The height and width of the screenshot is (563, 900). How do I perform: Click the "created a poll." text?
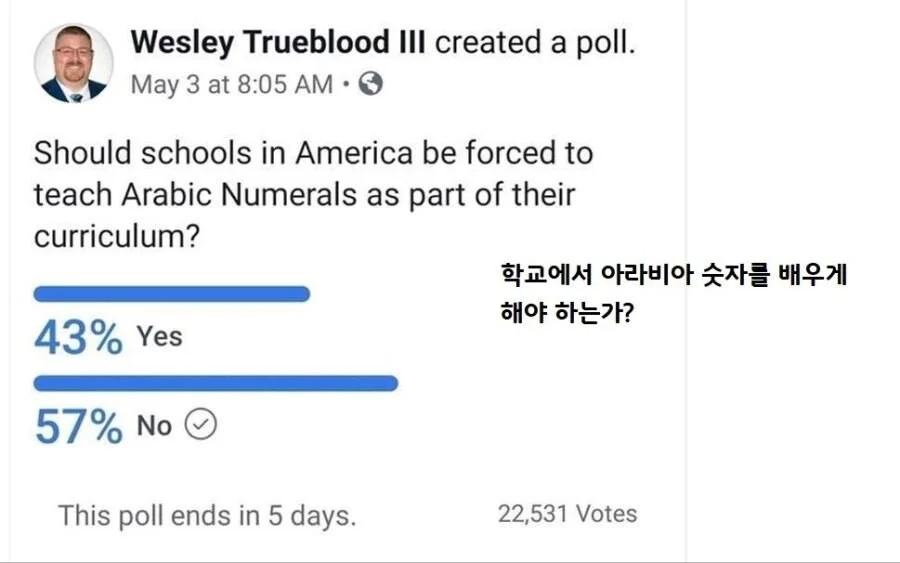tap(534, 42)
